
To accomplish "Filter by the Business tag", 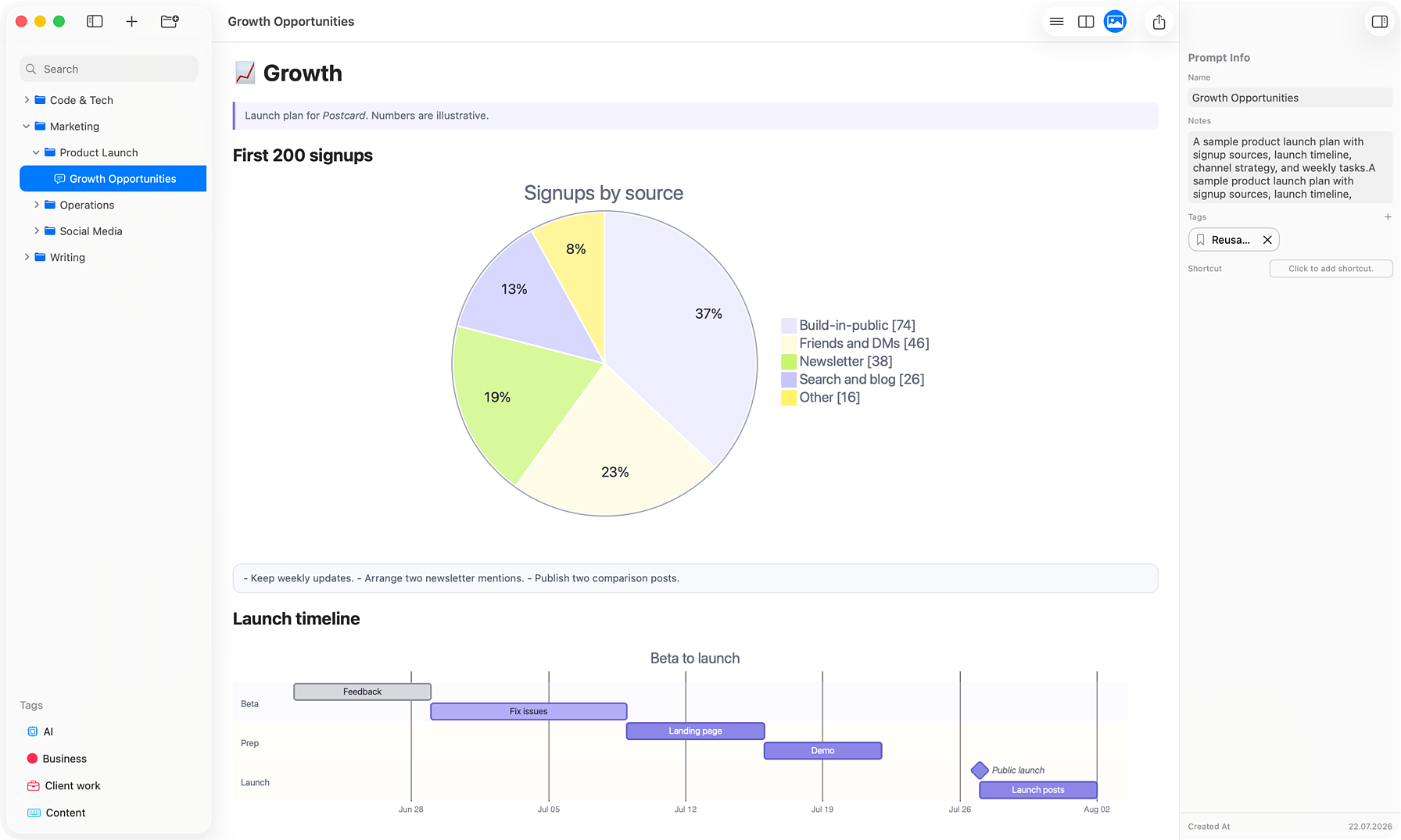I will click(x=57, y=759).
